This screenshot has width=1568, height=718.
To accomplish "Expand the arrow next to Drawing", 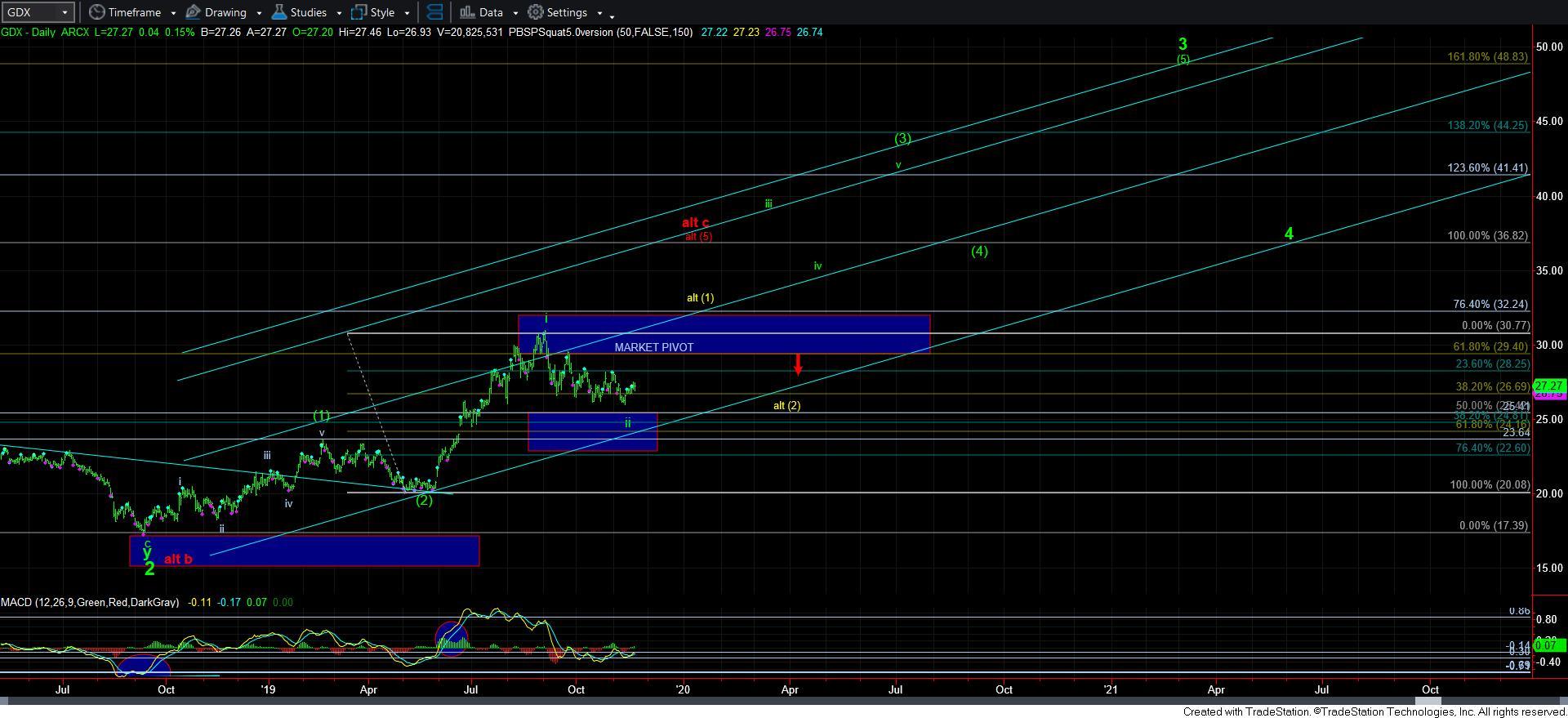I will [x=259, y=13].
